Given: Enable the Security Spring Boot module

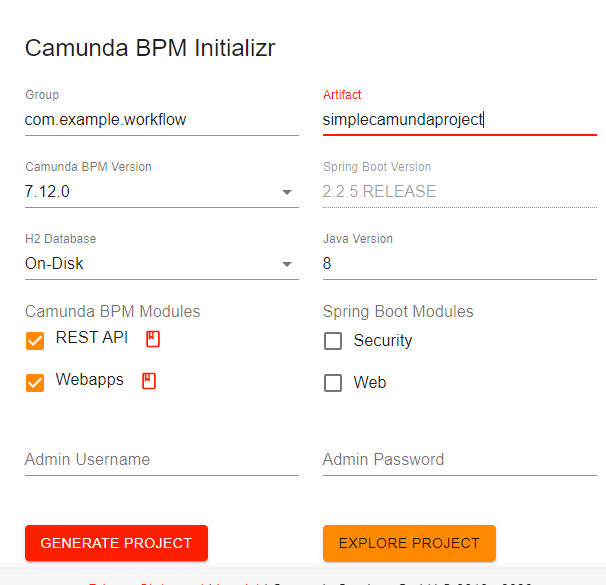Looking at the screenshot, I should pyautogui.click(x=334, y=341).
